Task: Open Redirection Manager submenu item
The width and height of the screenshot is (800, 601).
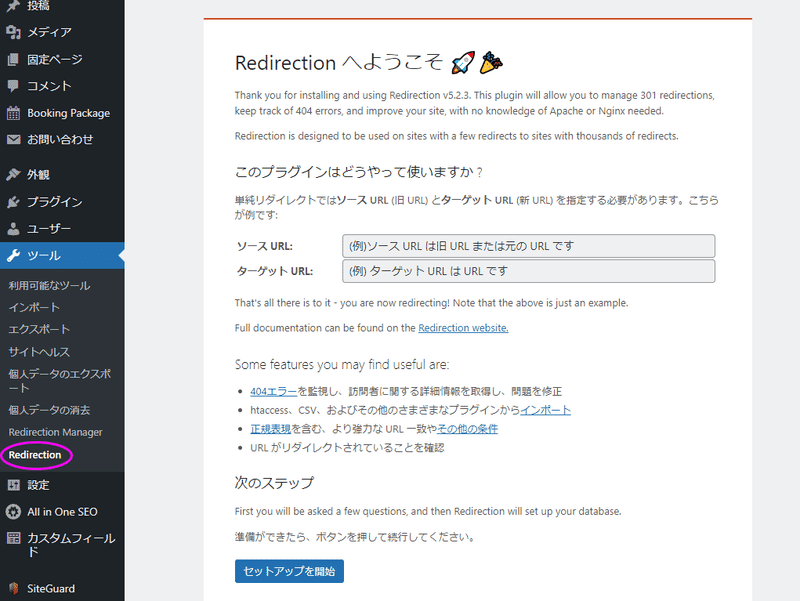Action: pos(56,432)
